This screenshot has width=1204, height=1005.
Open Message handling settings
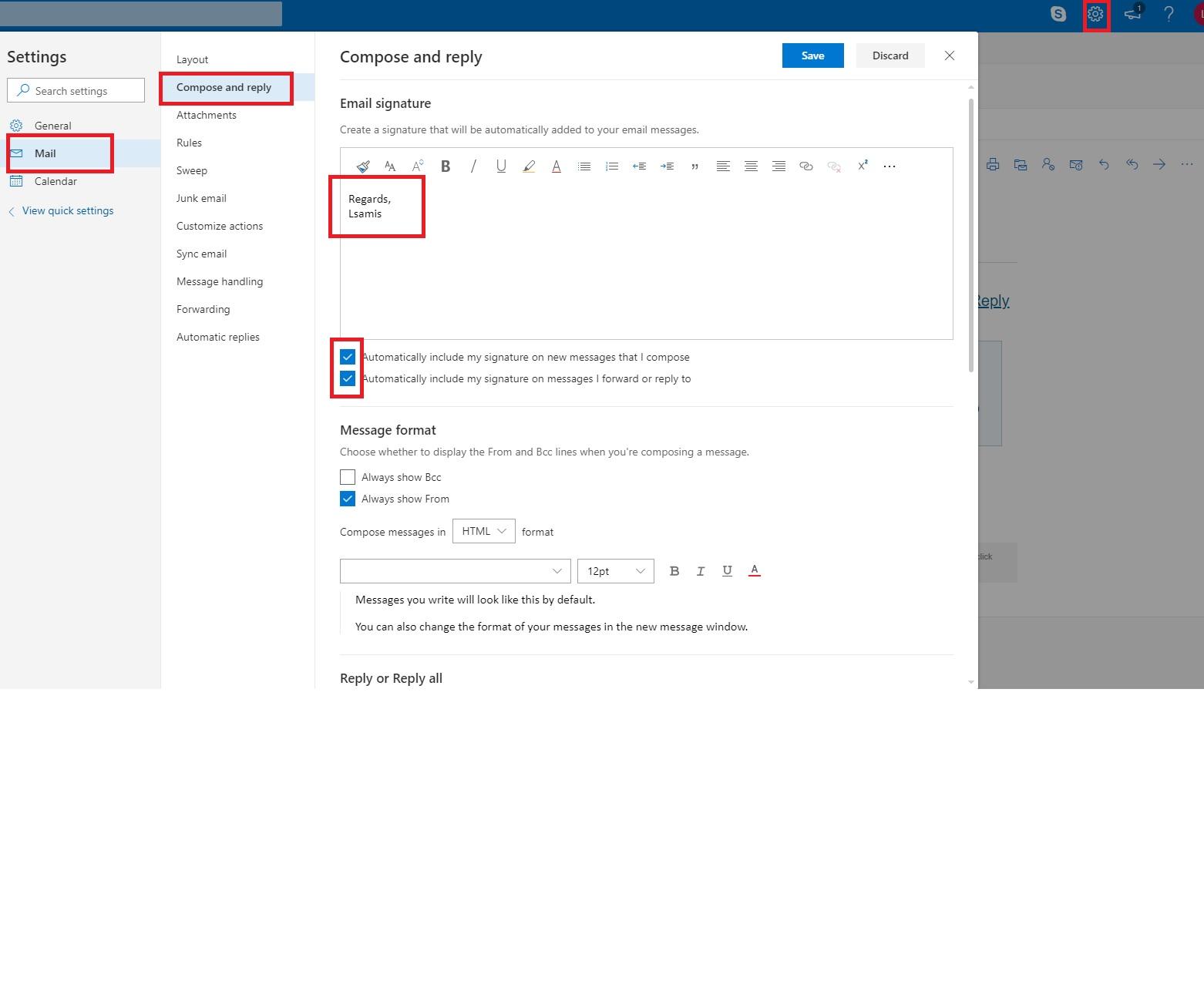[220, 281]
